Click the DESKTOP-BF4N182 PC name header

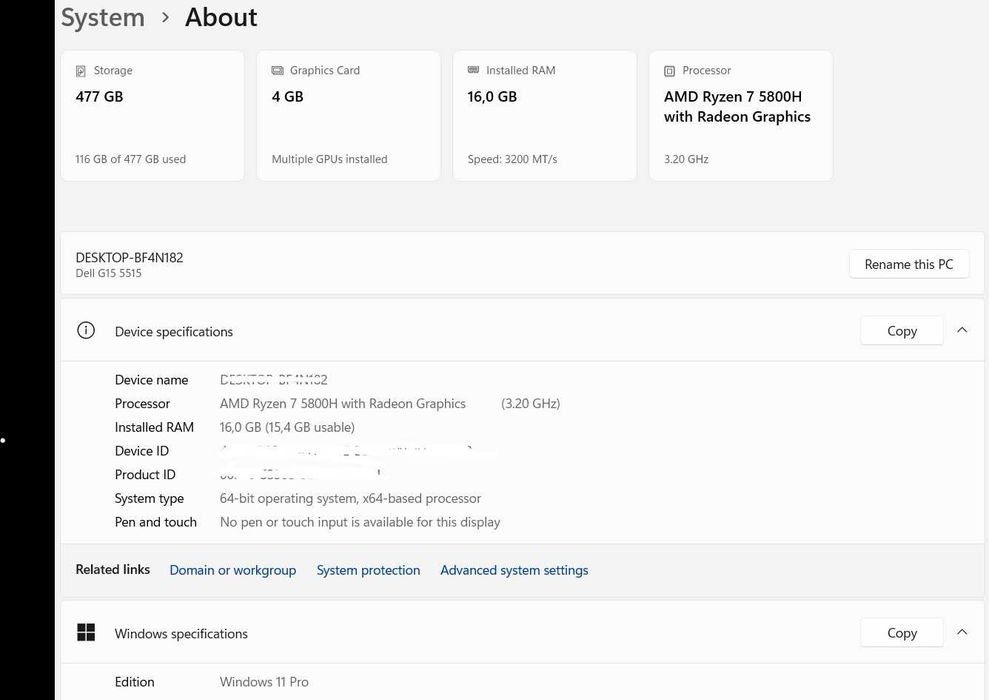click(129, 257)
